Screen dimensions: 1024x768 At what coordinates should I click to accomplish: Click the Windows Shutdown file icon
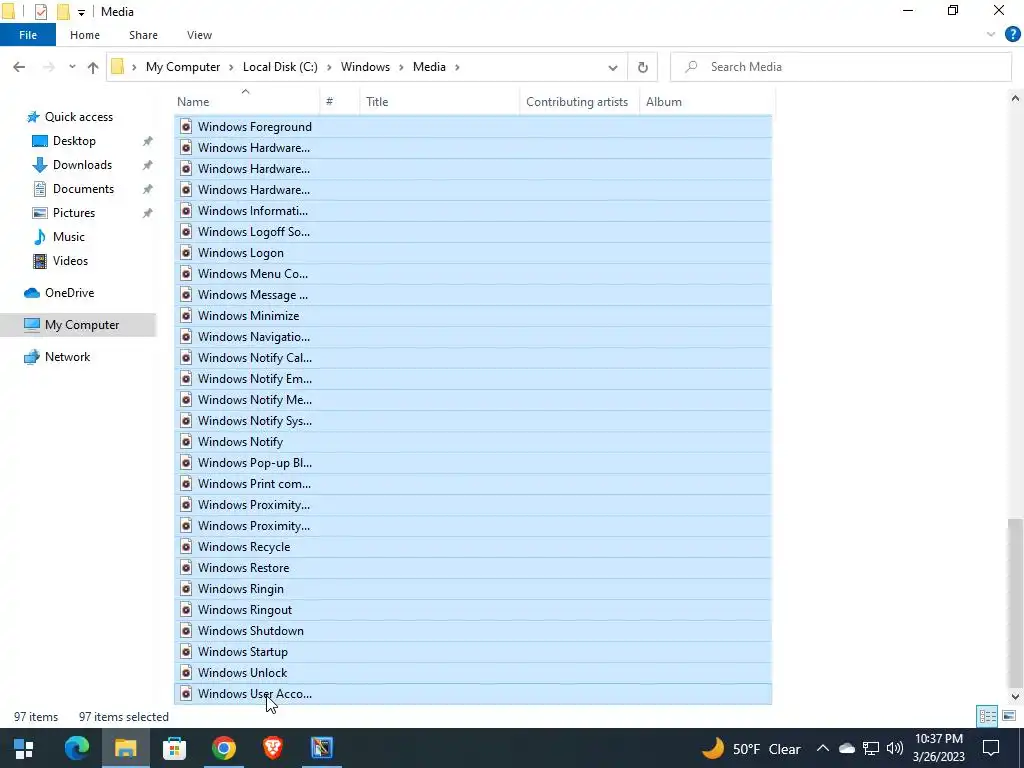tap(186, 630)
